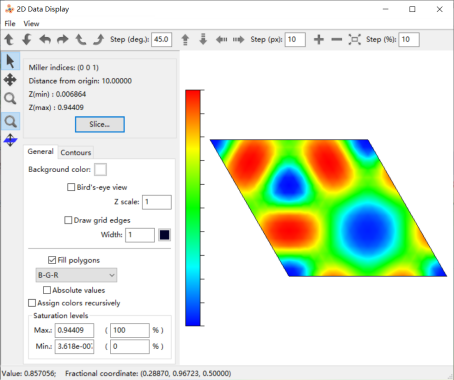Viewport: 454px width, 380px height.
Task: Enable Bird's-eye view checkbox
Action: (71, 187)
